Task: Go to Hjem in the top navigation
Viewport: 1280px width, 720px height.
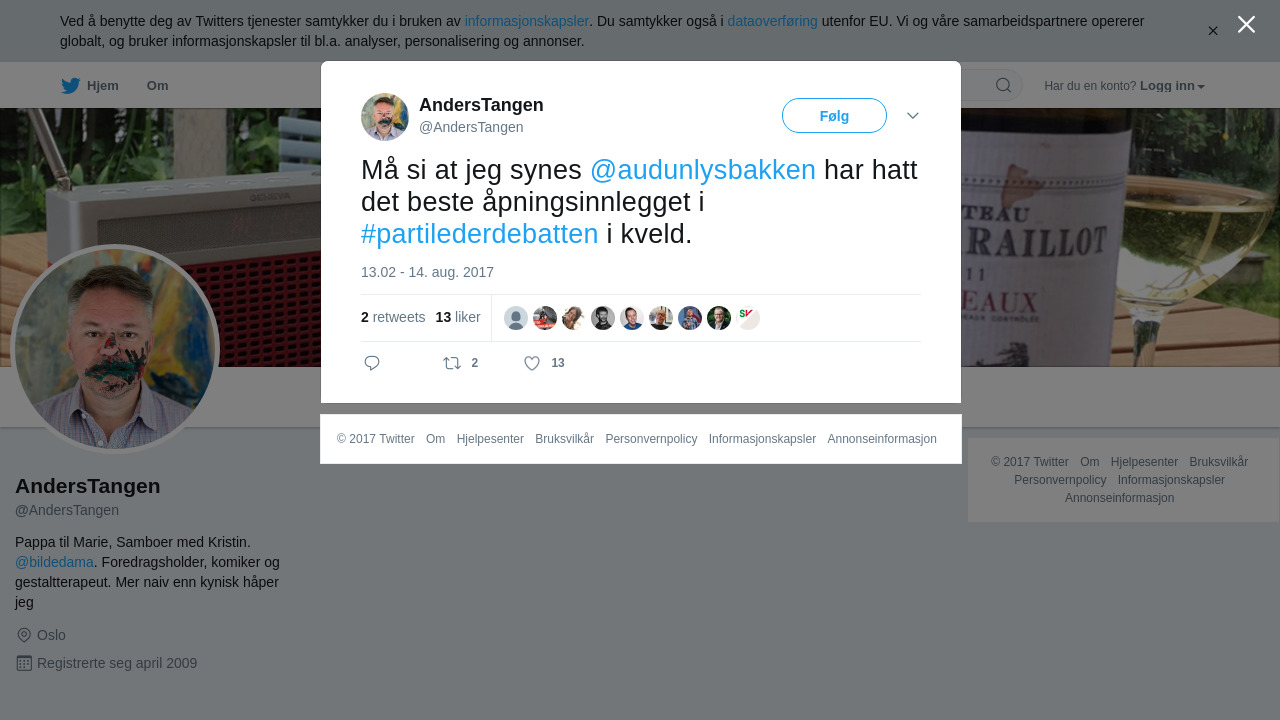Action: [103, 86]
